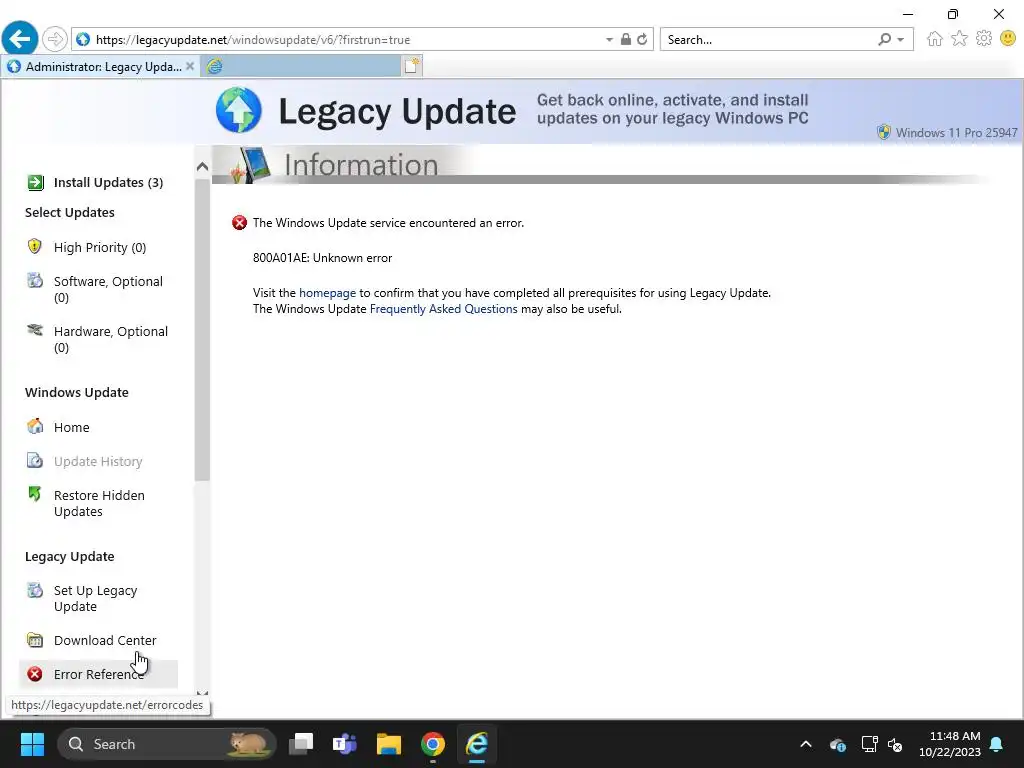Open Google Chrome from taskbar
The image size is (1024, 768).
pyautogui.click(x=432, y=744)
